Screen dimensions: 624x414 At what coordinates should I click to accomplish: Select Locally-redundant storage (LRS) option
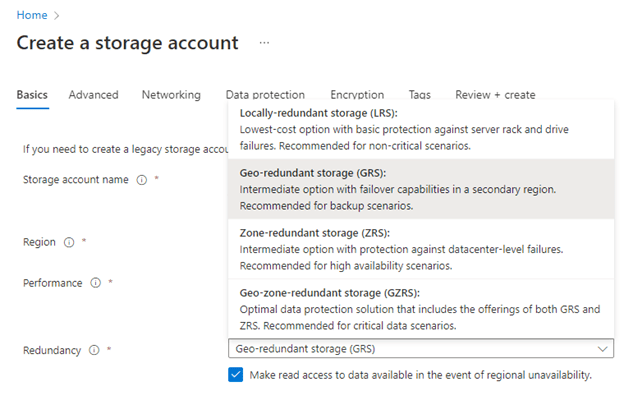pos(420,129)
